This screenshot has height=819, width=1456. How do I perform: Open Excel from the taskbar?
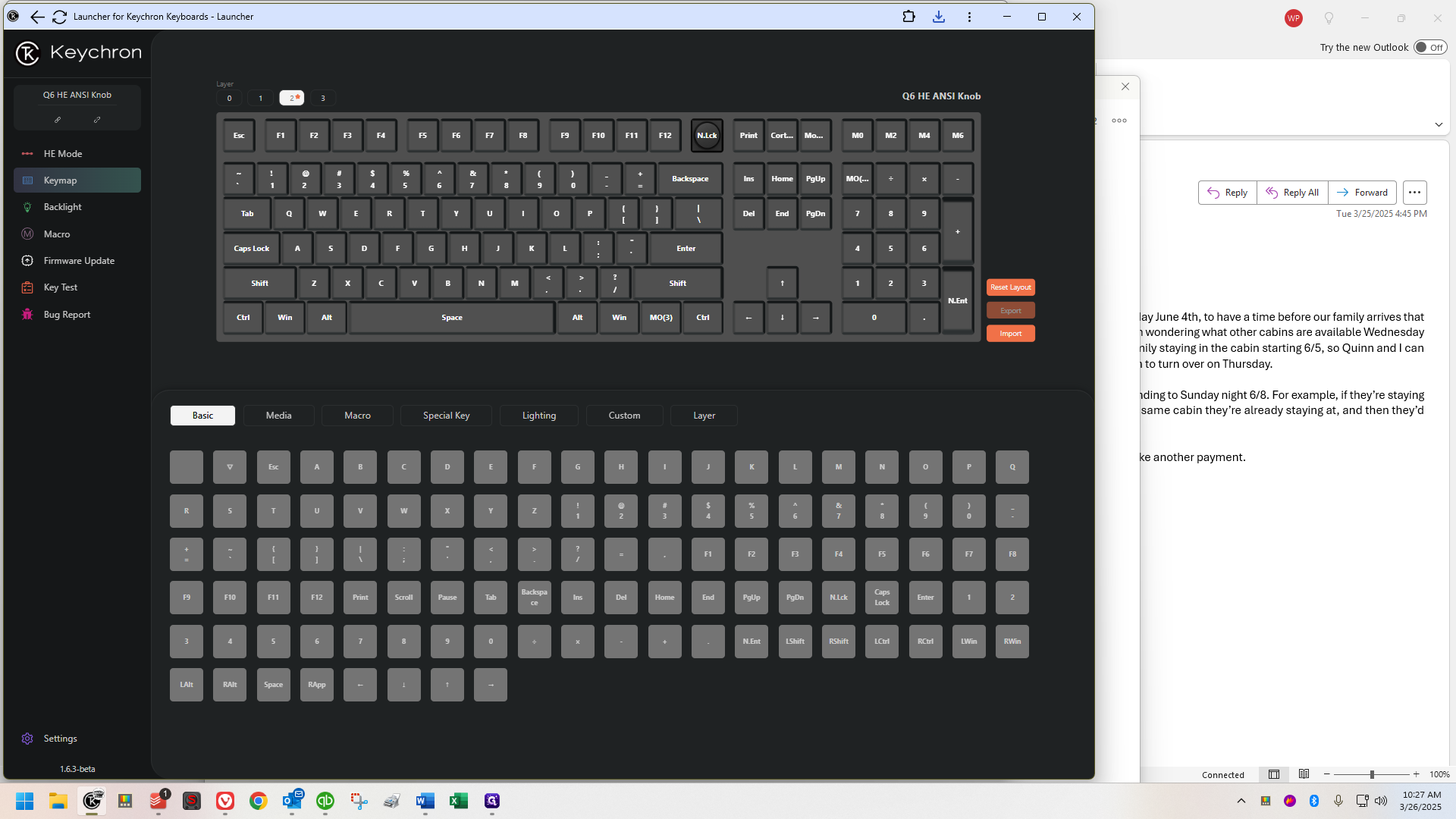point(459,801)
